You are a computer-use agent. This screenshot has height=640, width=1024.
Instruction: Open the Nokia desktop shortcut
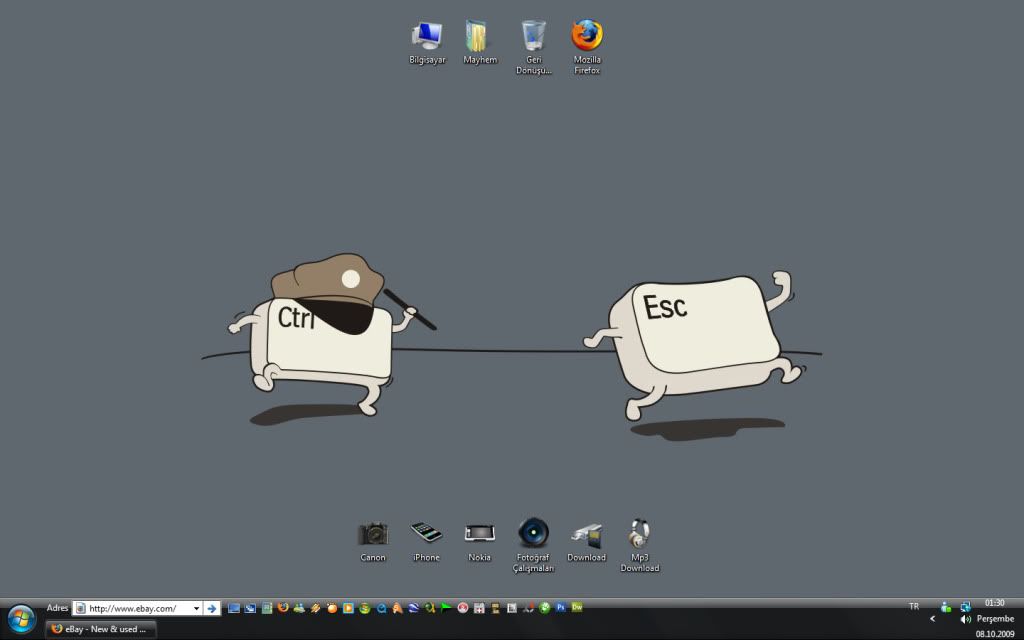tap(479, 533)
